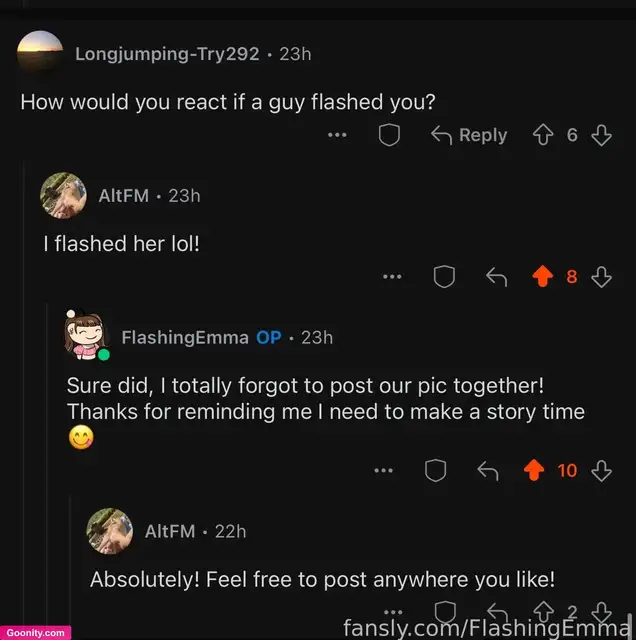Click the reply arrow under "I flashed her lol!"
This screenshot has width=636, height=640.
497,277
